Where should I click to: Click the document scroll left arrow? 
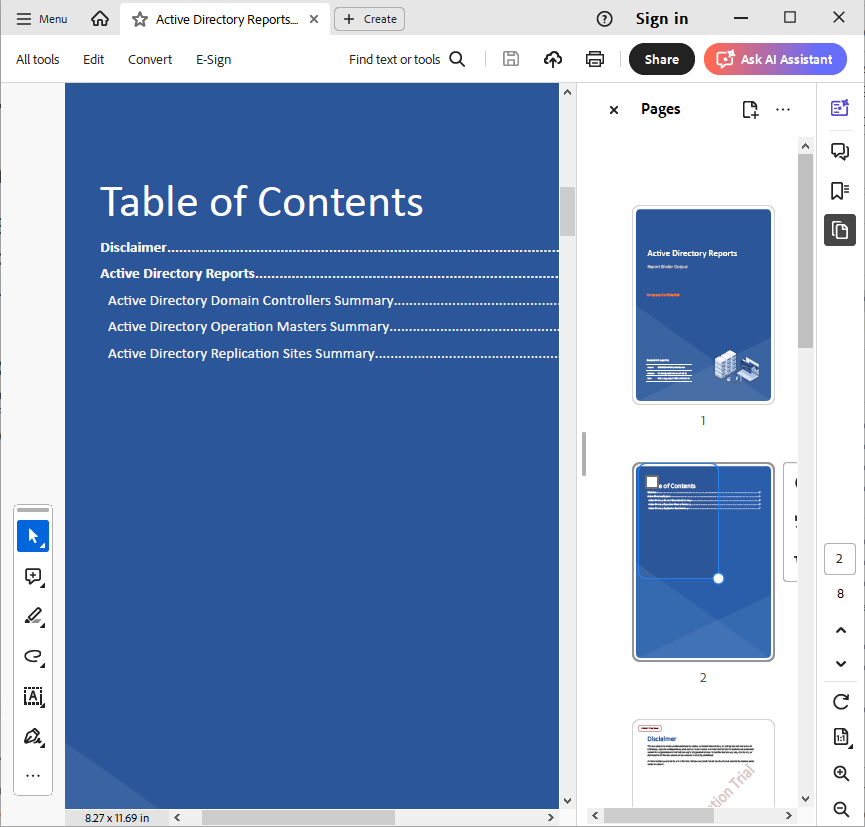pos(177,818)
